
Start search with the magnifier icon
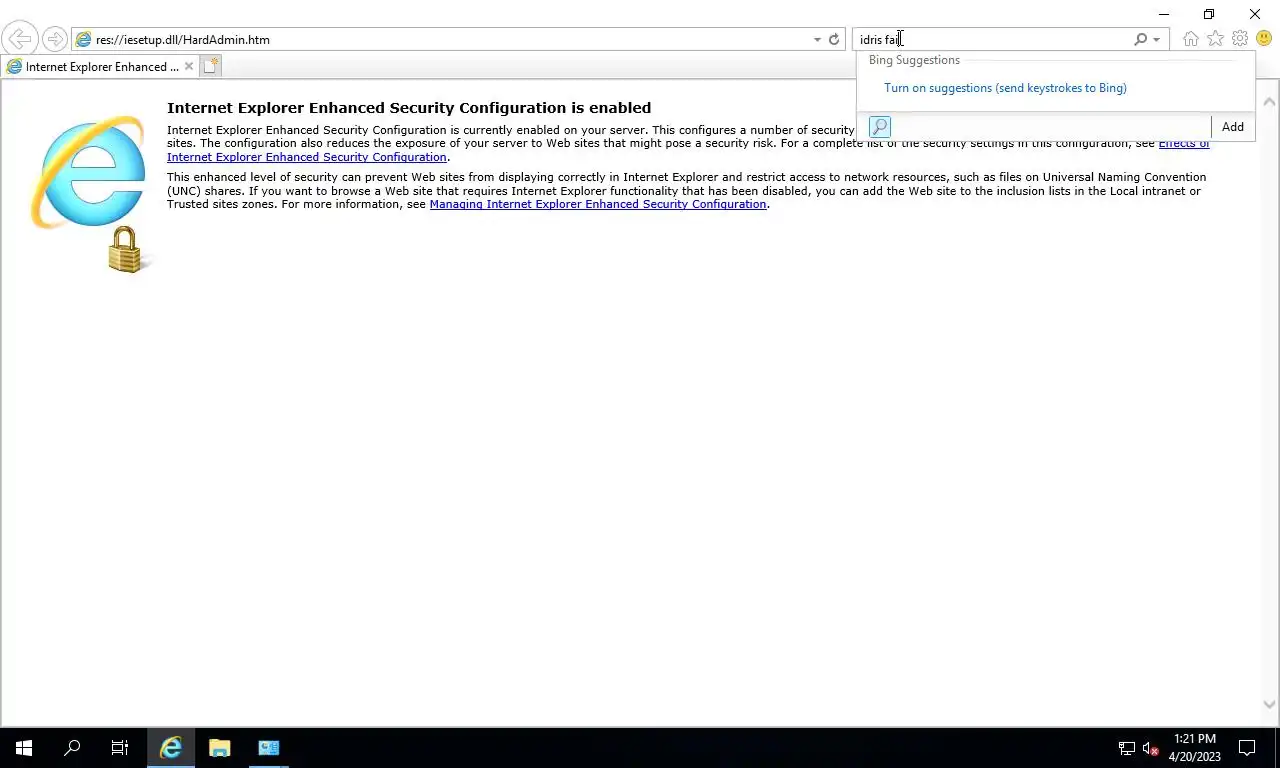1140,40
